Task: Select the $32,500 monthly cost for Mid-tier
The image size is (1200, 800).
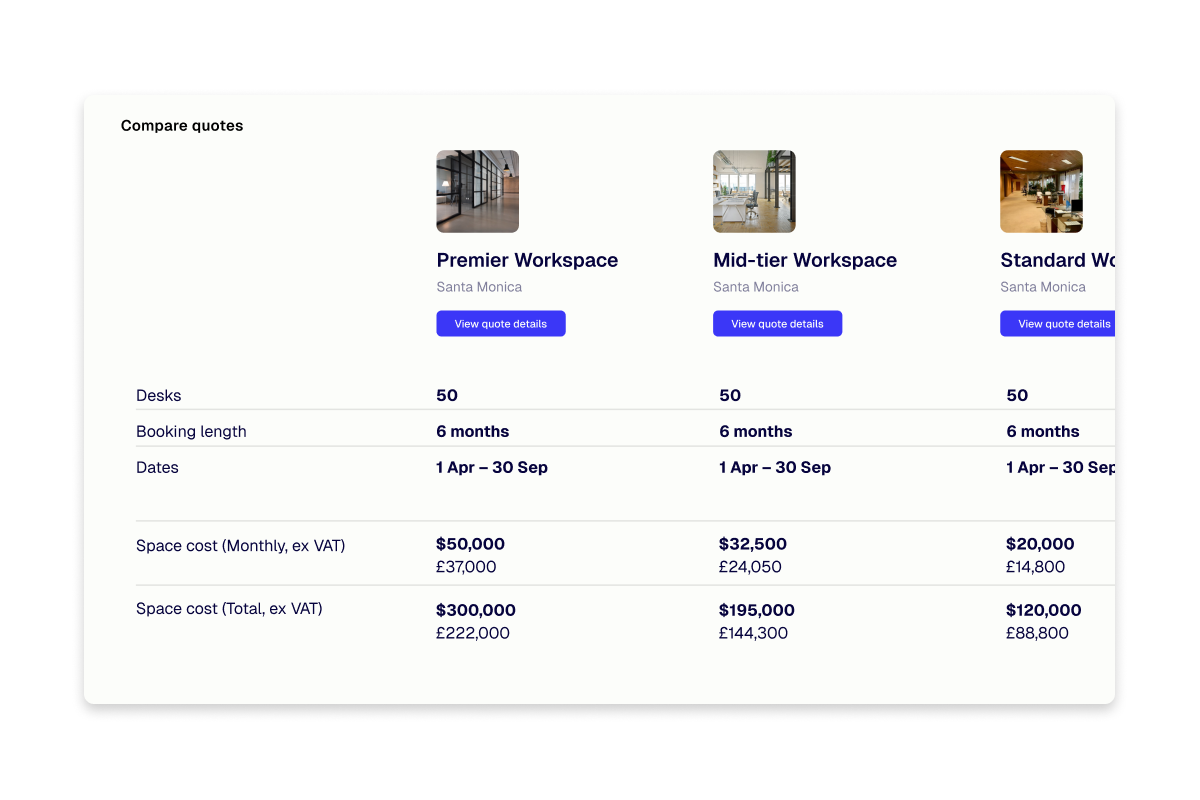Action: click(x=752, y=544)
